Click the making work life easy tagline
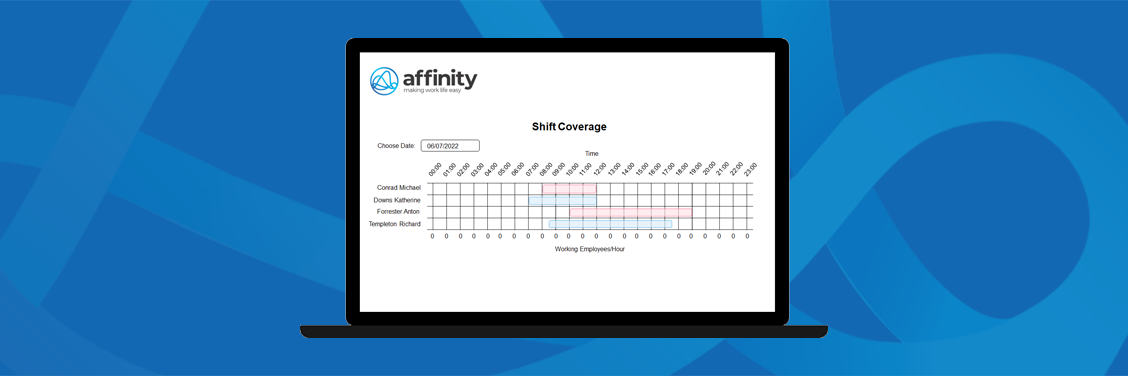Screen dimensions: 1128x376 tap(432, 91)
